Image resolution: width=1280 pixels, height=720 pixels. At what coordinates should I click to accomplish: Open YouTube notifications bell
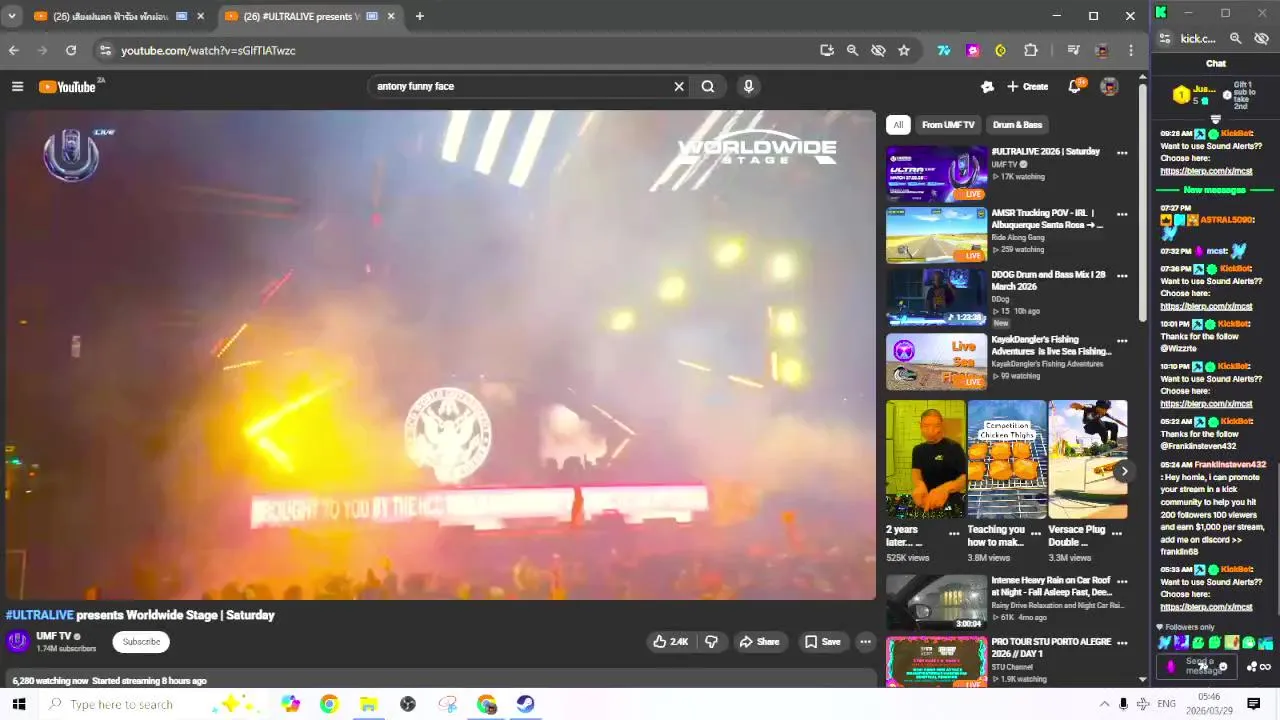[1075, 87]
